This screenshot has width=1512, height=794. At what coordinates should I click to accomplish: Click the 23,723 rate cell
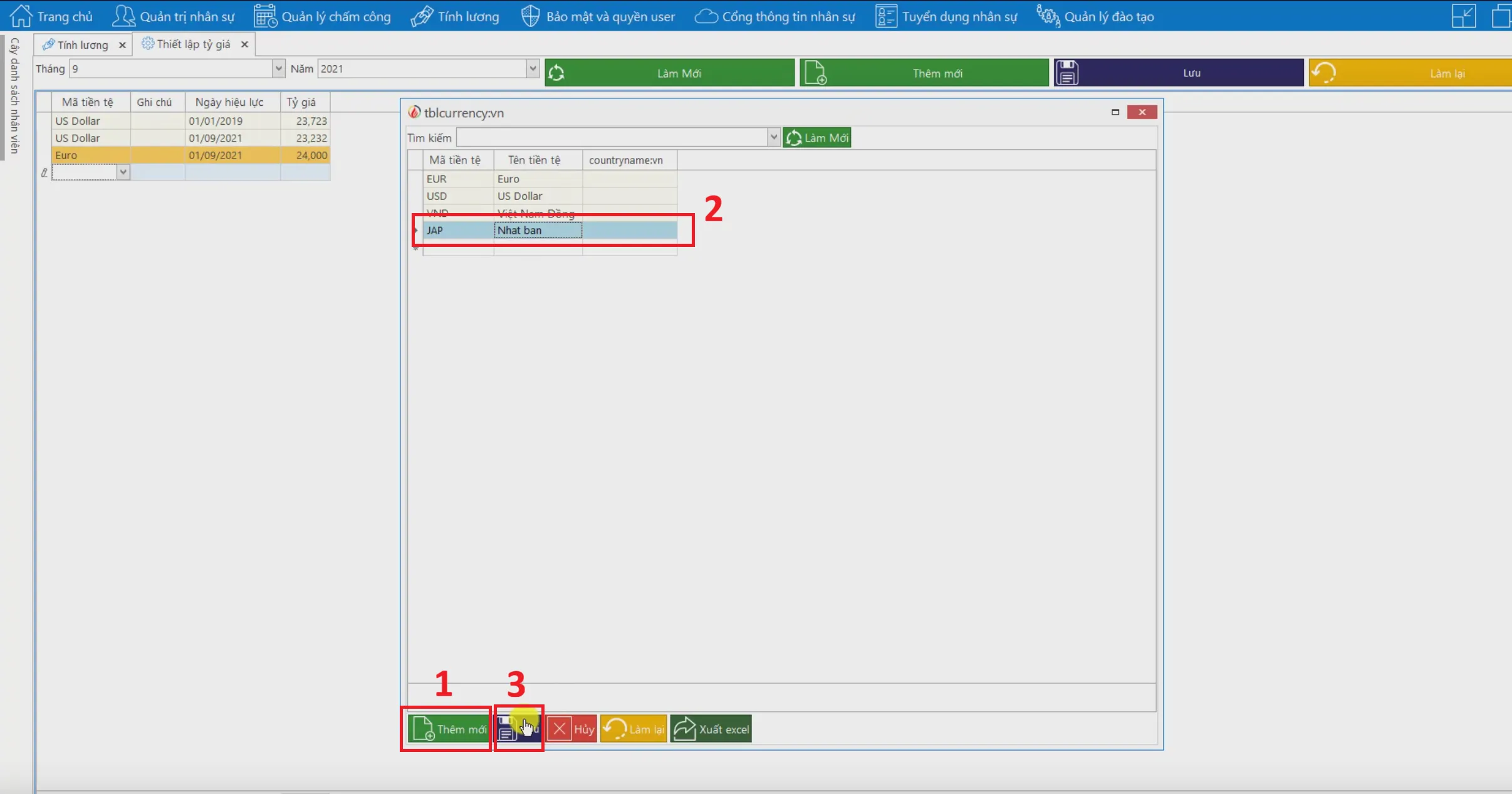(x=305, y=121)
